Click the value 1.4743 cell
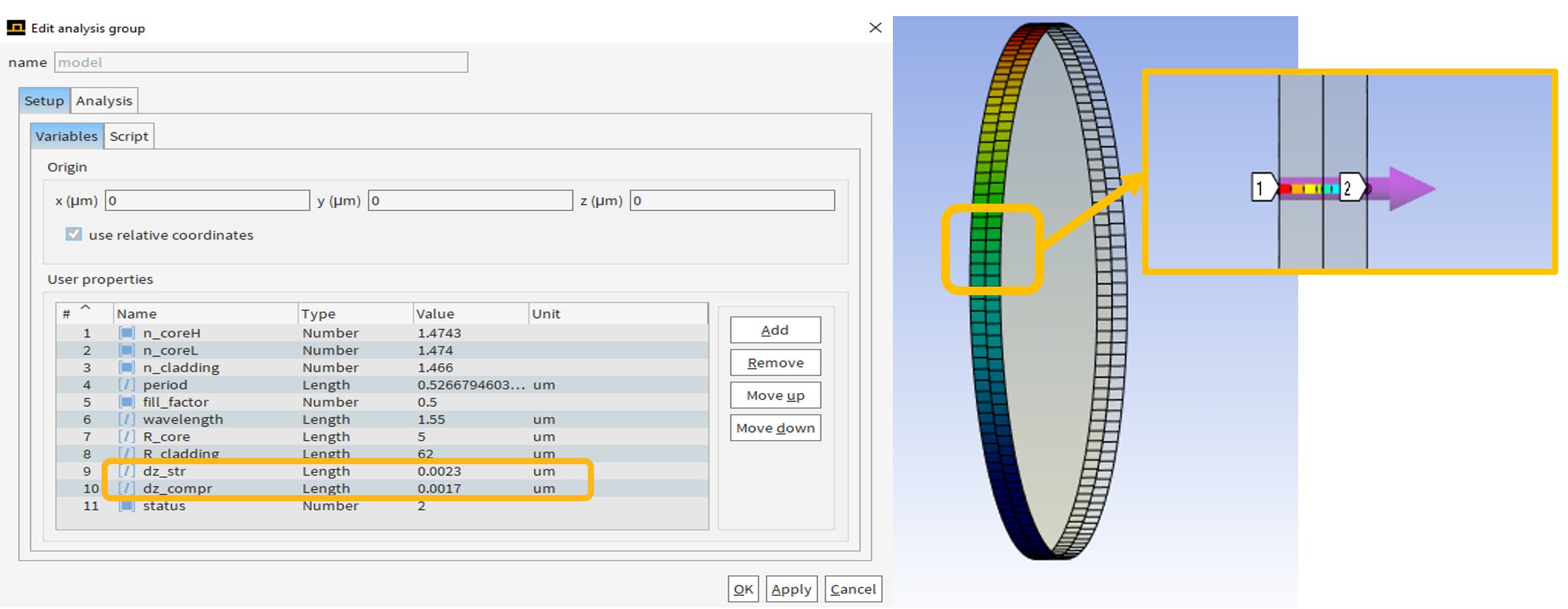The height and width of the screenshot is (609, 1568). point(439,333)
